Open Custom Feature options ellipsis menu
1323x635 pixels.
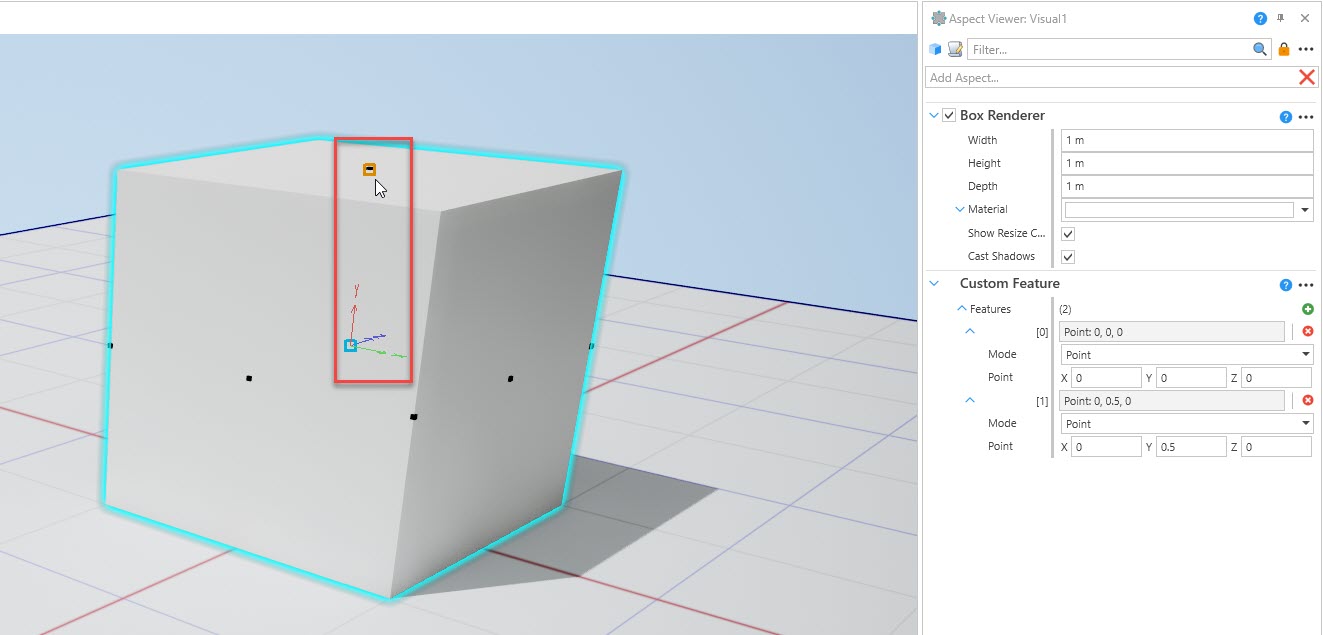point(1306,285)
